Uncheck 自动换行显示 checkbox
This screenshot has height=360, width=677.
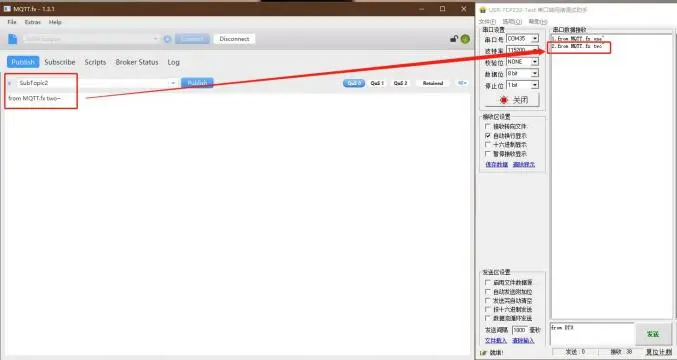488,136
